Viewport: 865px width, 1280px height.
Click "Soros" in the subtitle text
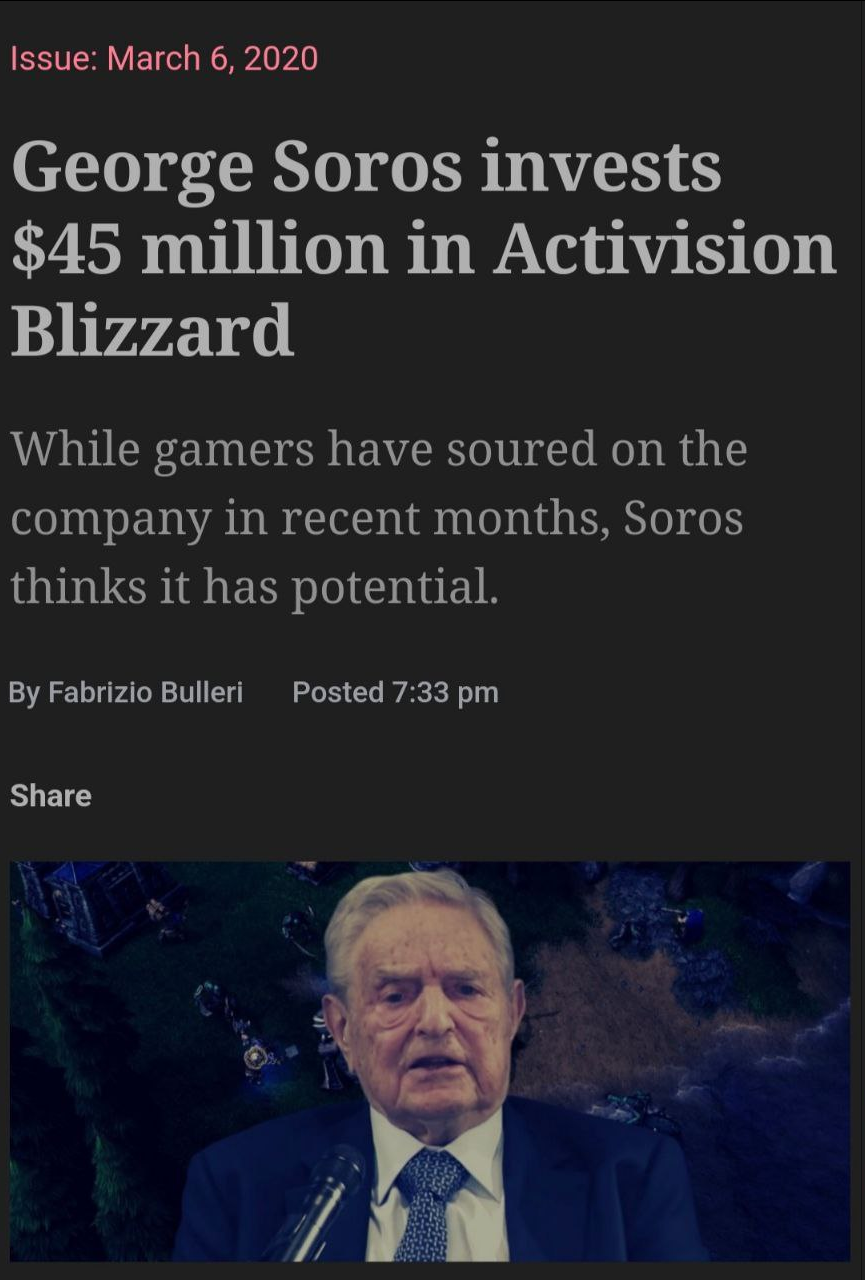coord(683,518)
